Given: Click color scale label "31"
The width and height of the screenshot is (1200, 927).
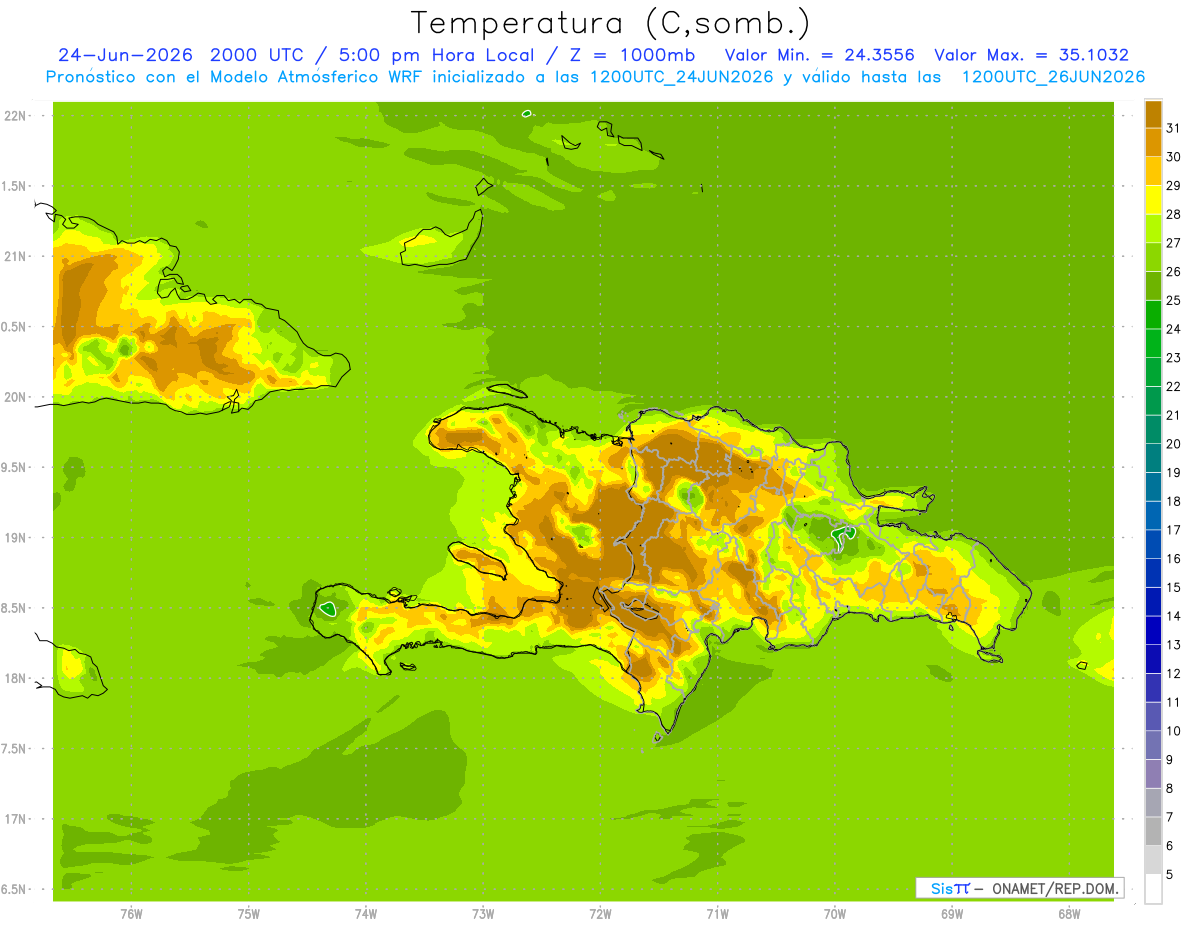Looking at the screenshot, I should (1173, 128).
